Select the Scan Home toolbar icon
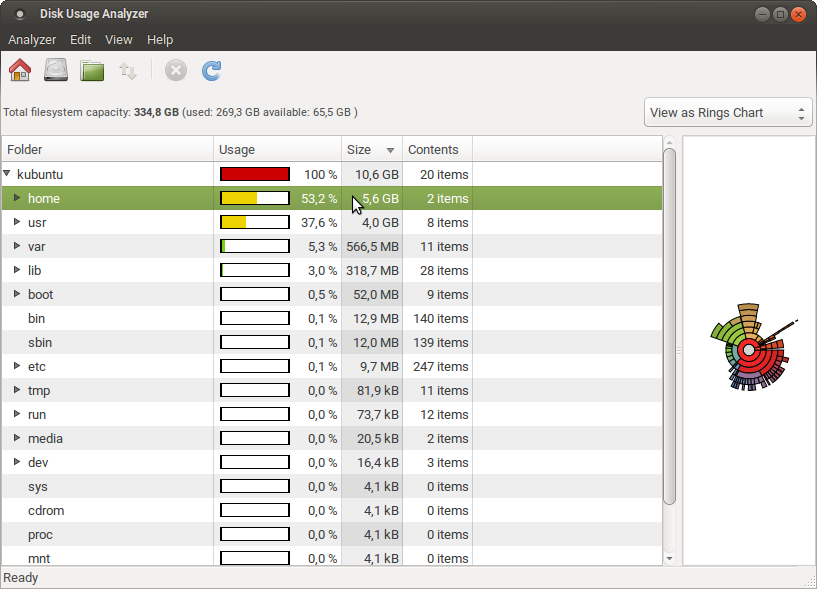This screenshot has height=589, width=817. point(19,70)
